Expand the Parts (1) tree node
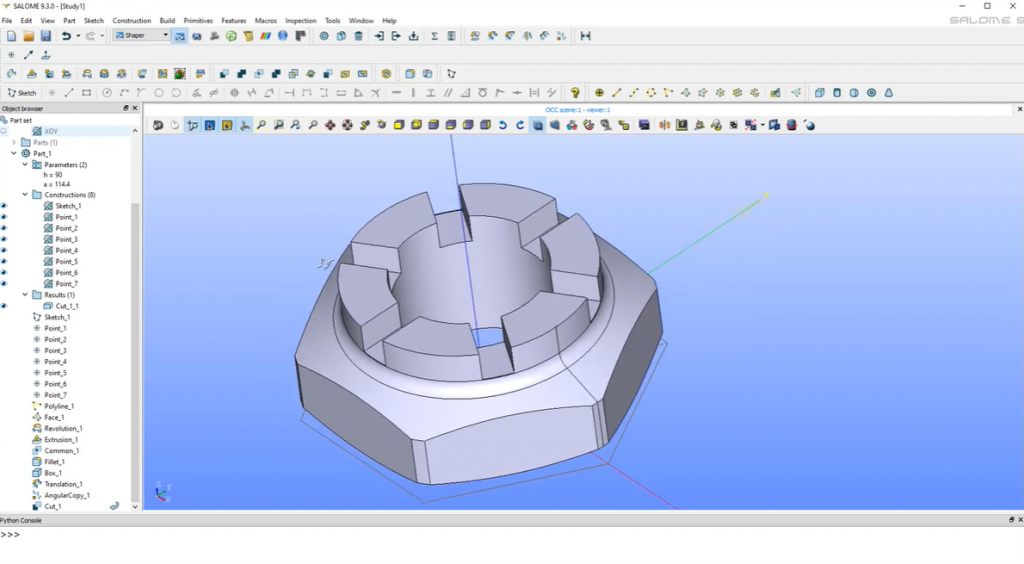 (14, 143)
